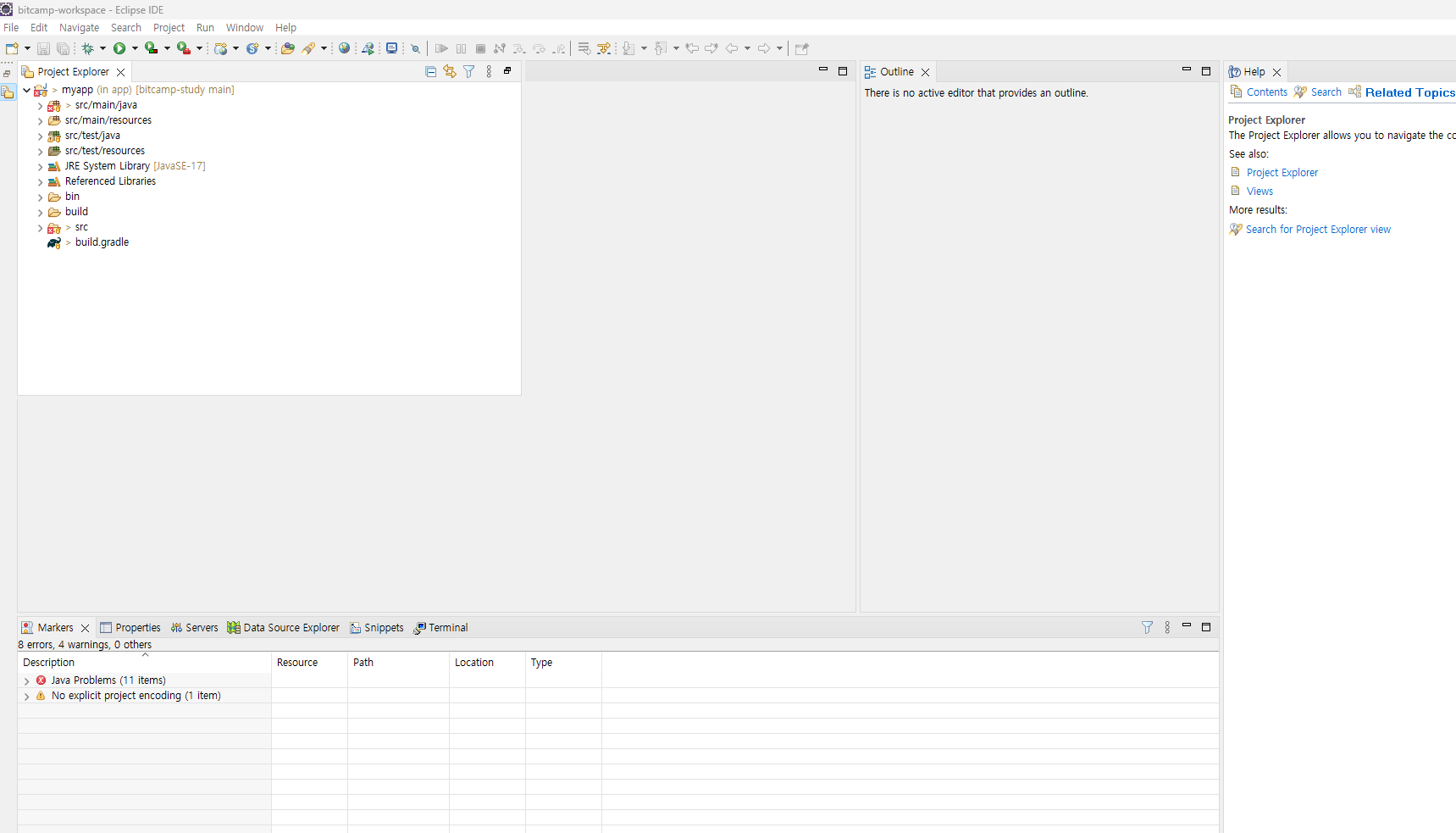The width and height of the screenshot is (1456, 833).
Task: Click the Debug bug icon
Action: [x=87, y=48]
